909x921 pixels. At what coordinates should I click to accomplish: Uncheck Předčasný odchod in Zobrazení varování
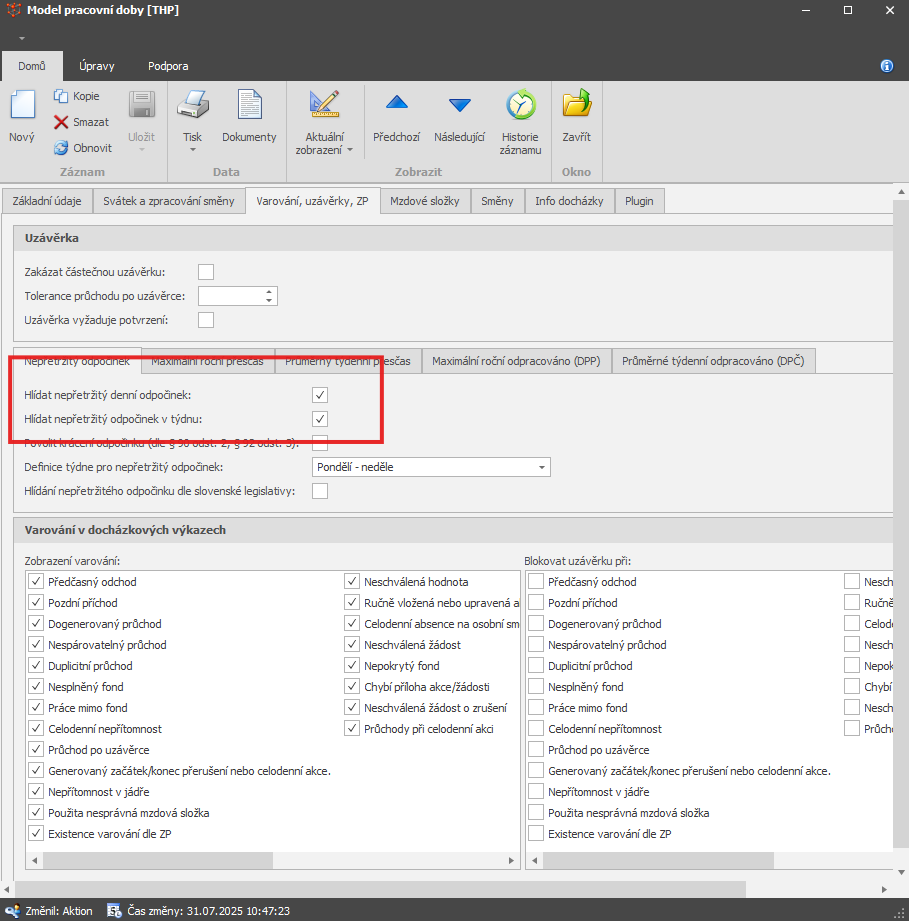pos(36,581)
